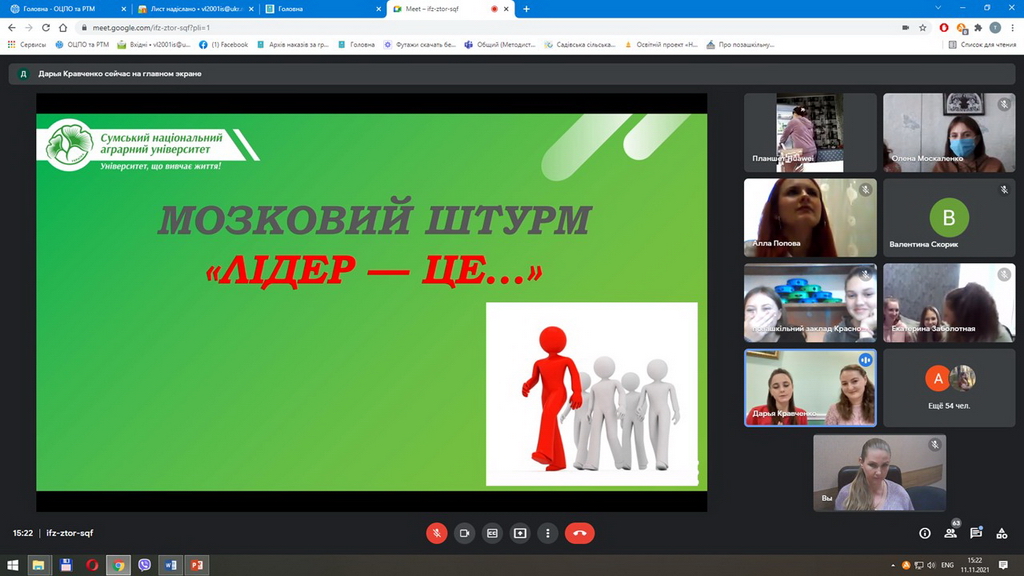1024x576 pixels.
Task: Show the participants list panel
Action: (950, 533)
